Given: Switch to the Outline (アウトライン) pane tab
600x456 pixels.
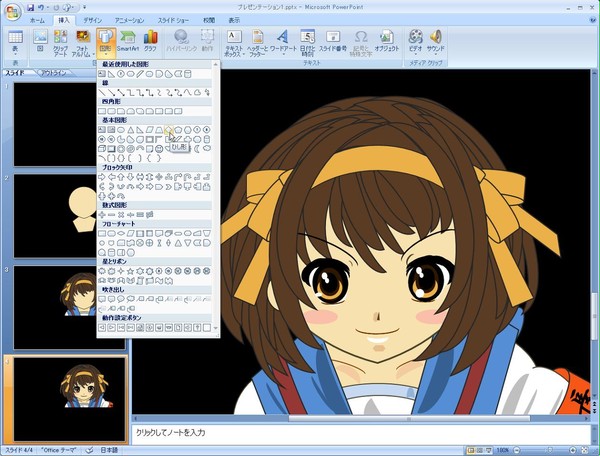Looking at the screenshot, I should coord(54,73).
